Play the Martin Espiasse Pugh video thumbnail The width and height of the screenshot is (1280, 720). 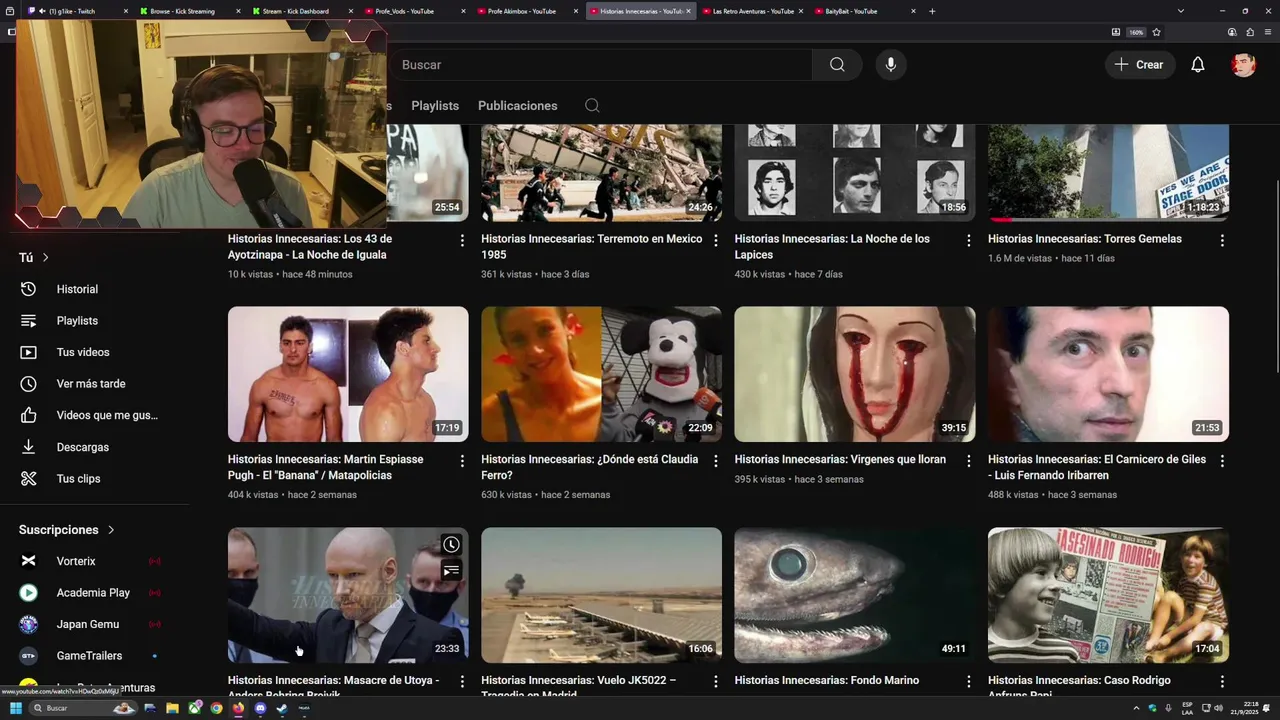pos(348,374)
